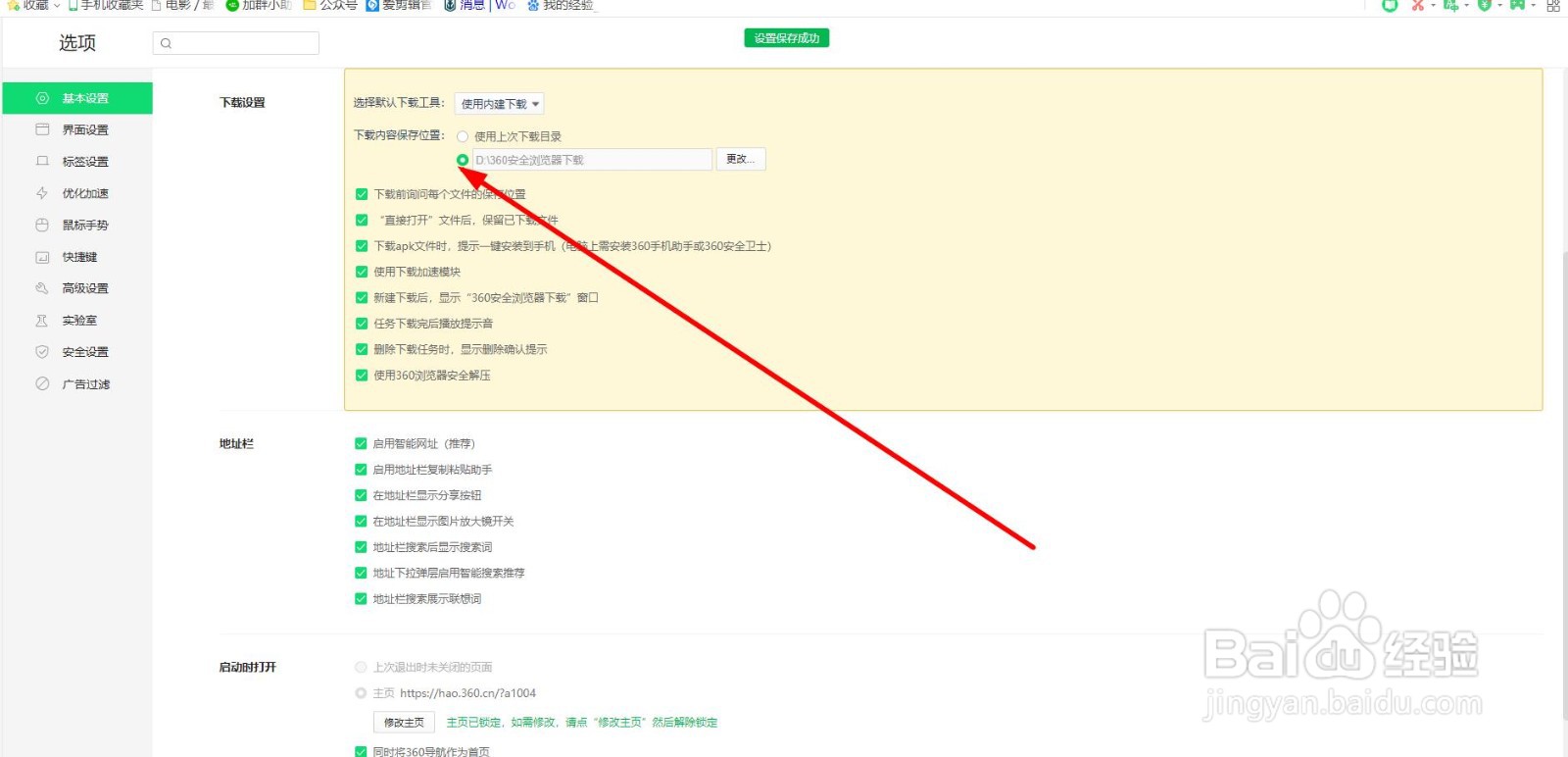The width and height of the screenshot is (1568, 757).
Task: Click the 收藏 star in bookmarks bar
Action: click(x=14, y=5)
